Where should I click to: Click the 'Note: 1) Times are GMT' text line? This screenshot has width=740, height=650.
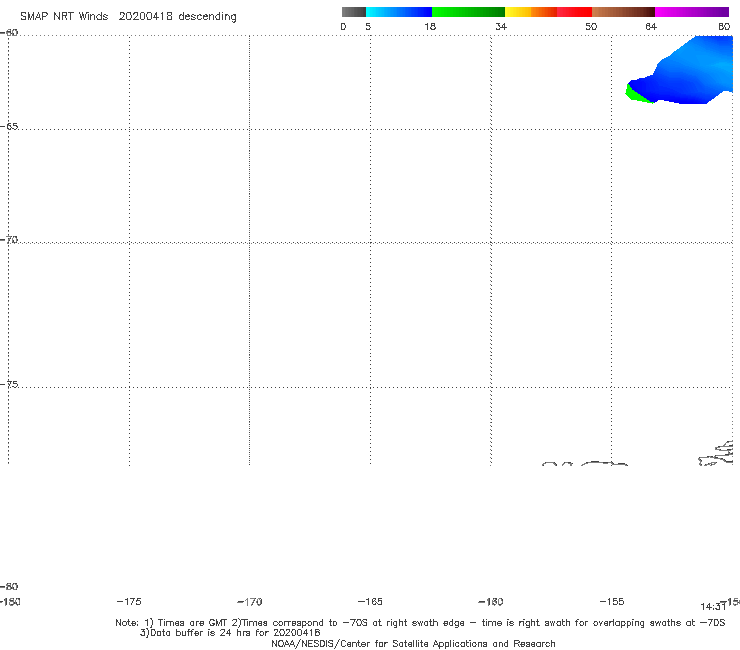pos(420,623)
